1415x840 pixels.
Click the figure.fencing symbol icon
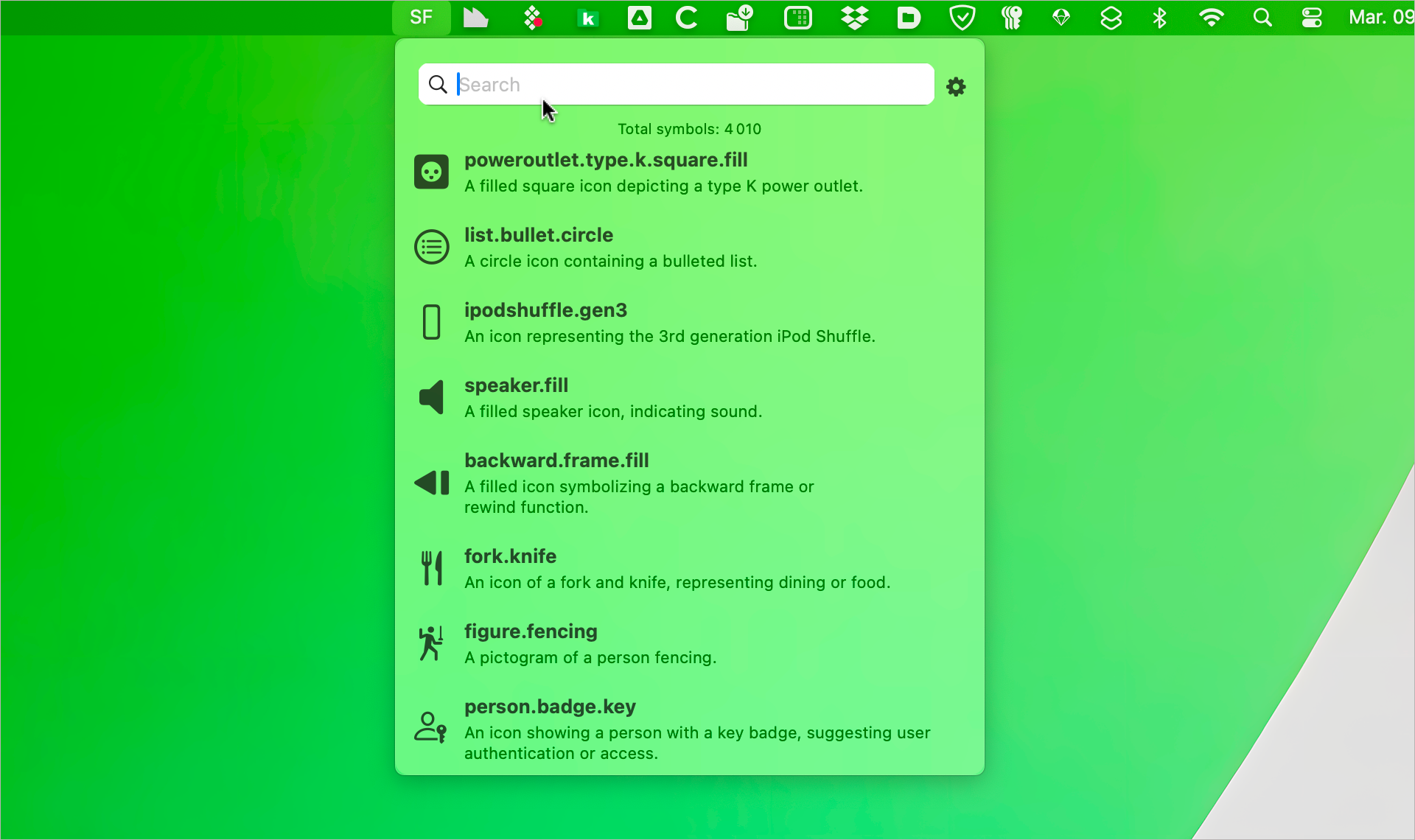431,643
